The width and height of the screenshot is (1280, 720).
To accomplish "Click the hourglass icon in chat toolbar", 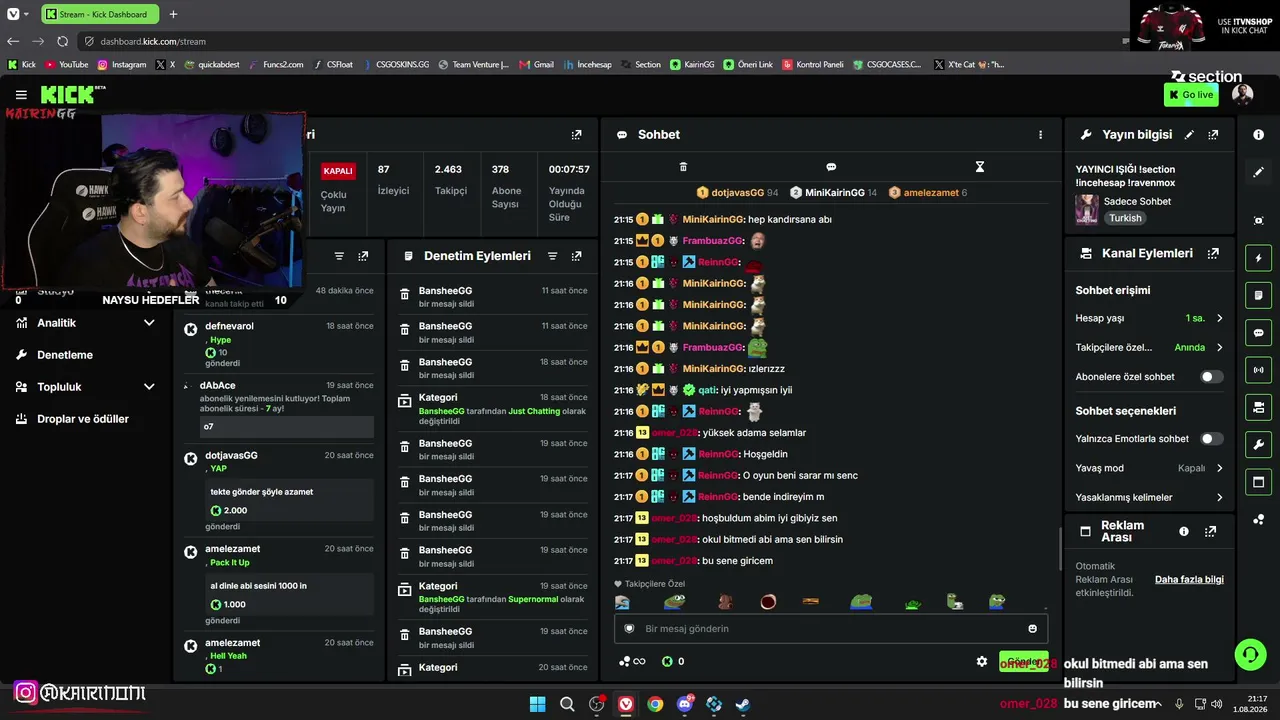I will (980, 167).
